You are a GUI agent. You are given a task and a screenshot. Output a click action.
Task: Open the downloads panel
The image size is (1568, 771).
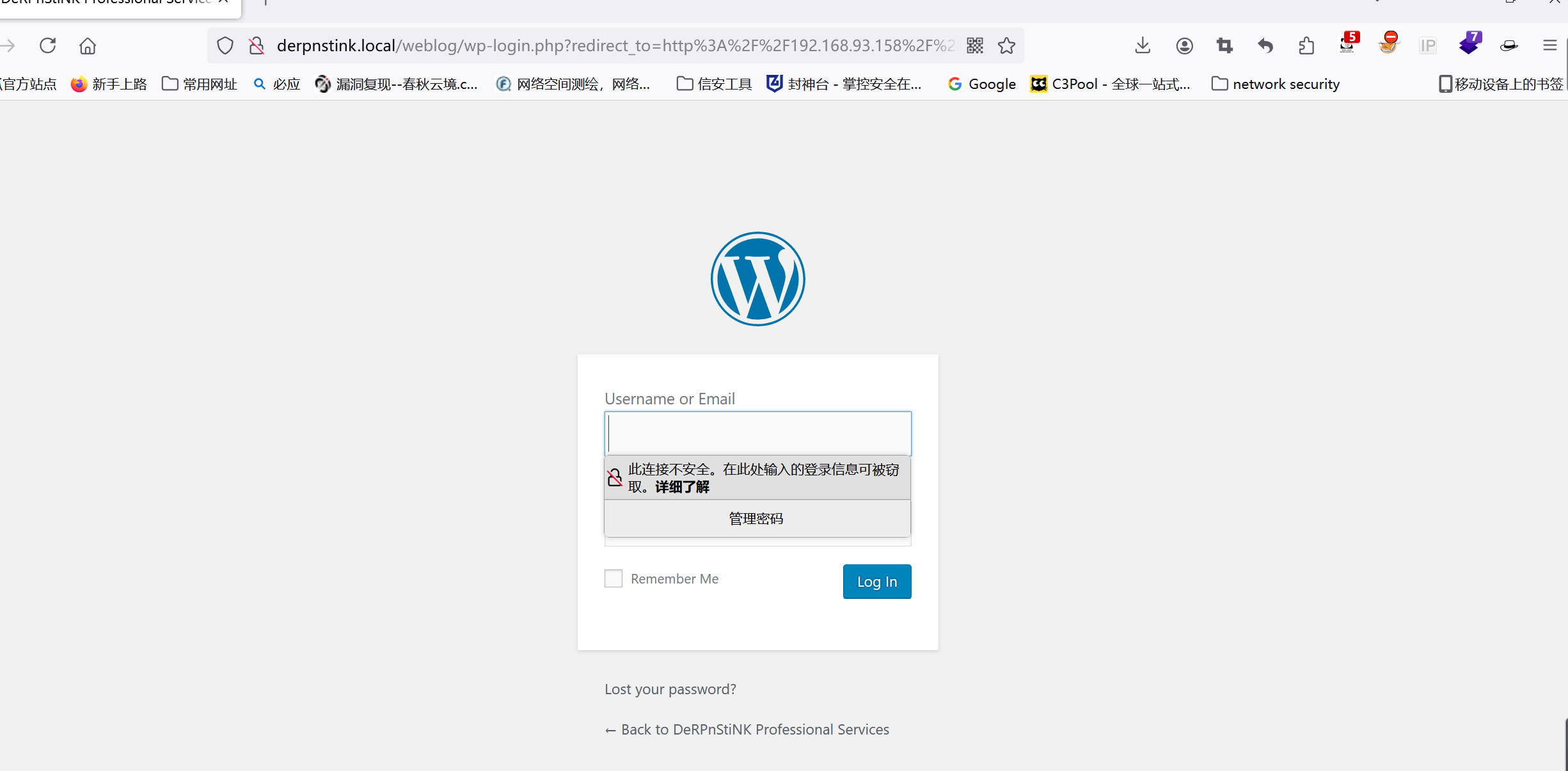click(x=1143, y=45)
